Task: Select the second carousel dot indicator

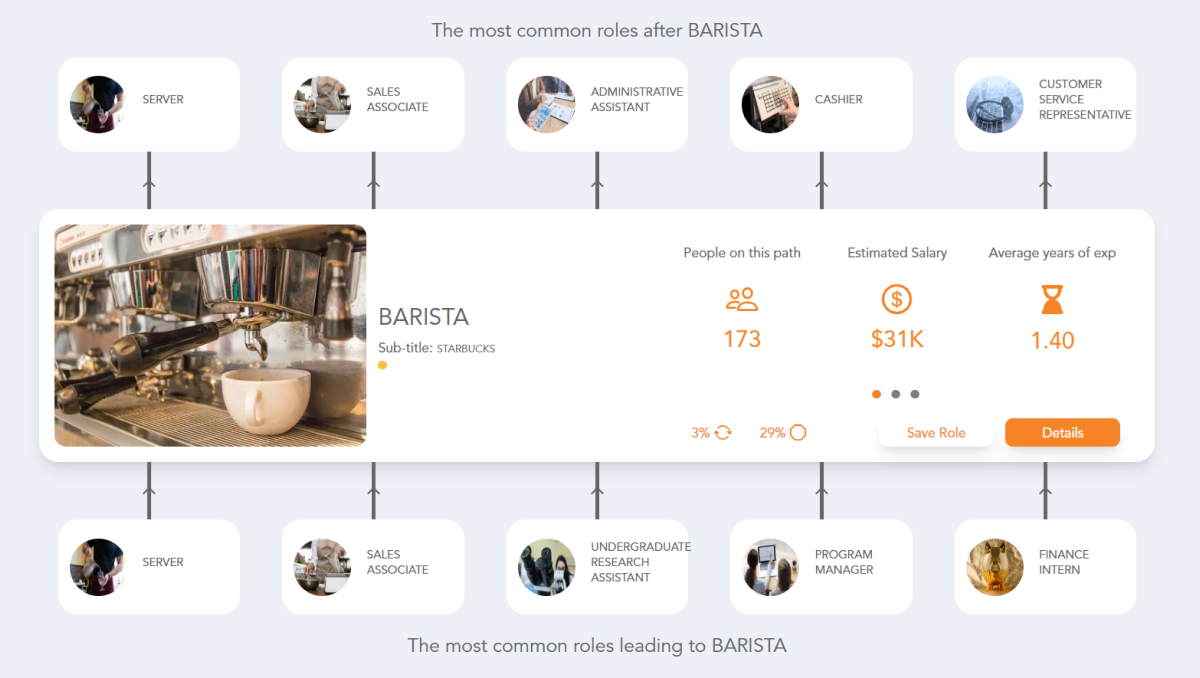Action: pos(896,394)
